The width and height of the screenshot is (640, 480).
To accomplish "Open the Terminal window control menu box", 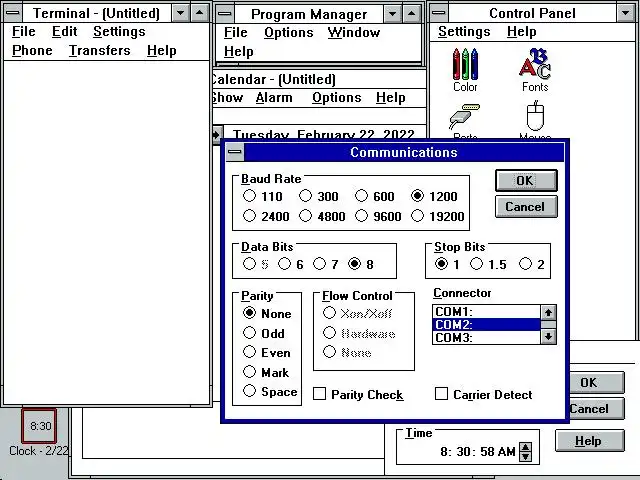I will [13, 13].
